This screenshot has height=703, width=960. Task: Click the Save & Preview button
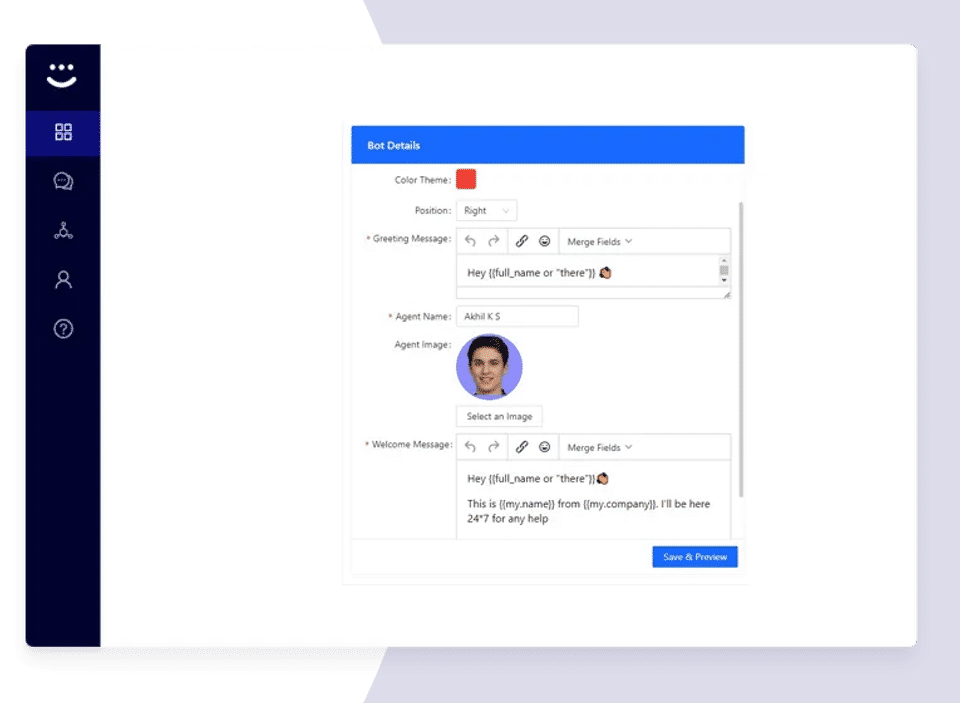(695, 557)
